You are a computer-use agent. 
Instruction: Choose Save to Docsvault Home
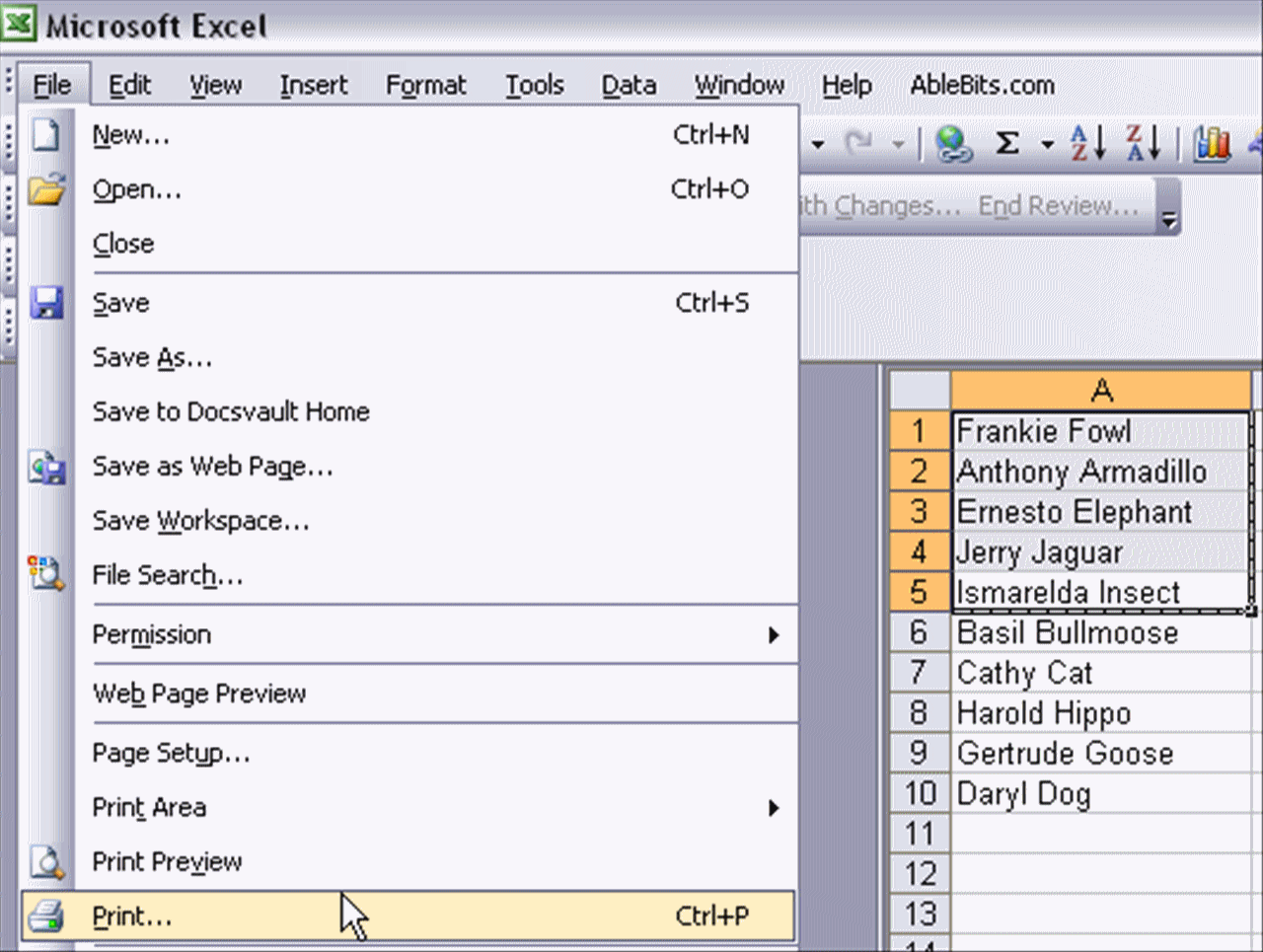pyautogui.click(x=408, y=411)
